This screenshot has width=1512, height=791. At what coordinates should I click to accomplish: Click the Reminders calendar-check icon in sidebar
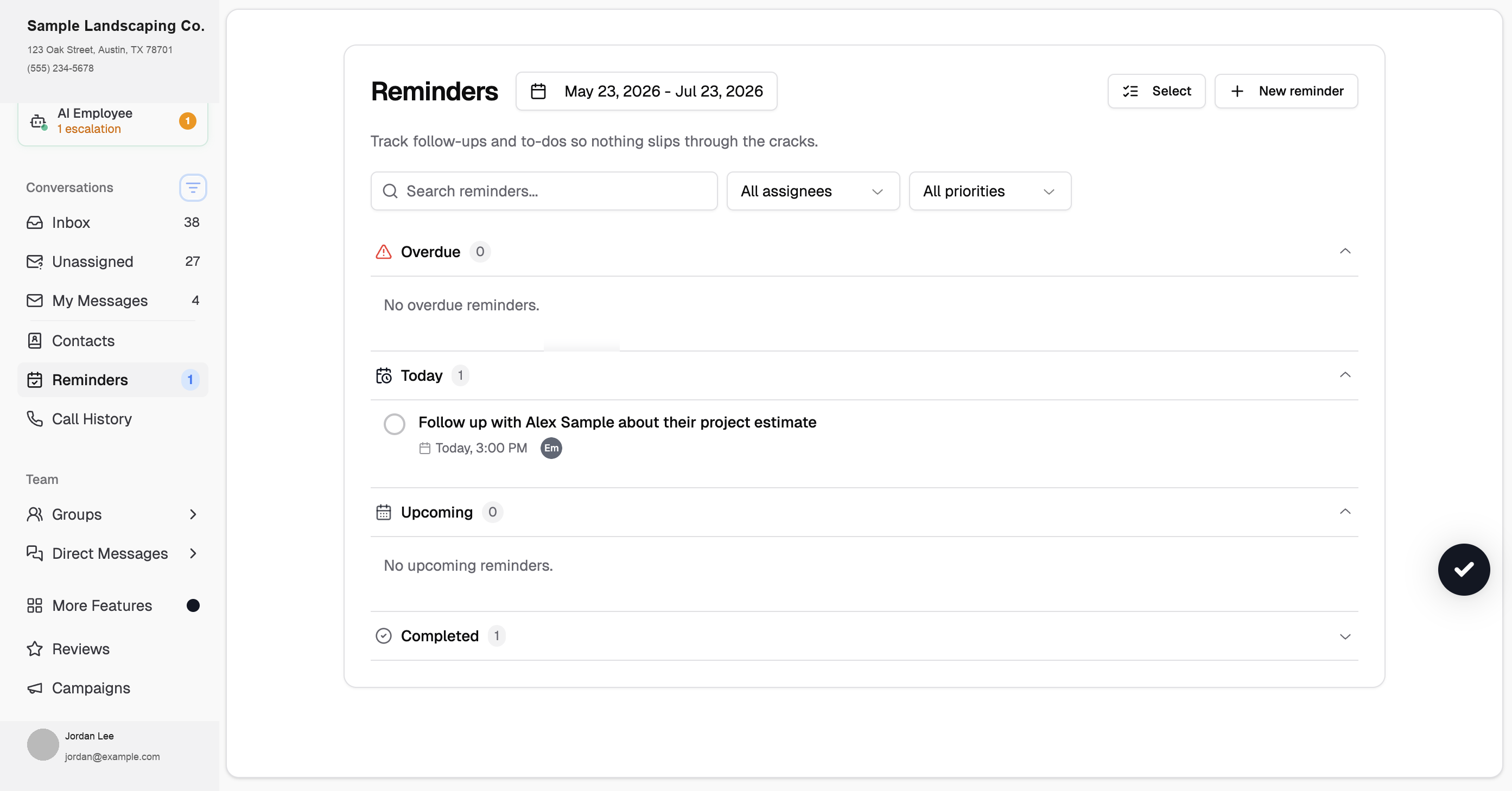(x=35, y=380)
